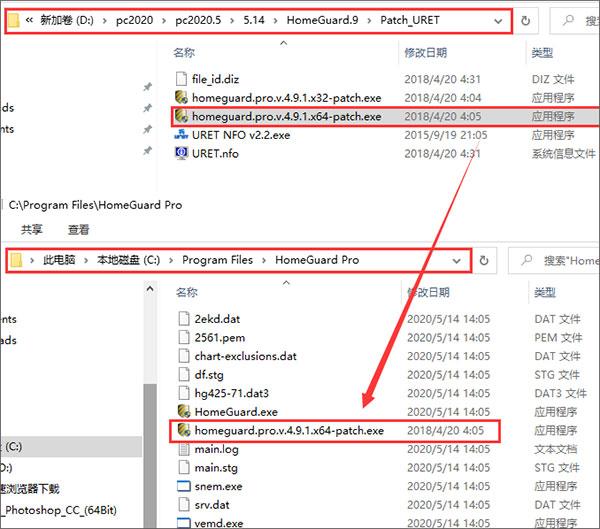The width and height of the screenshot is (600, 529).
Task: Click the search box in the HomeGuard Pro window
Action: [x=554, y=260]
